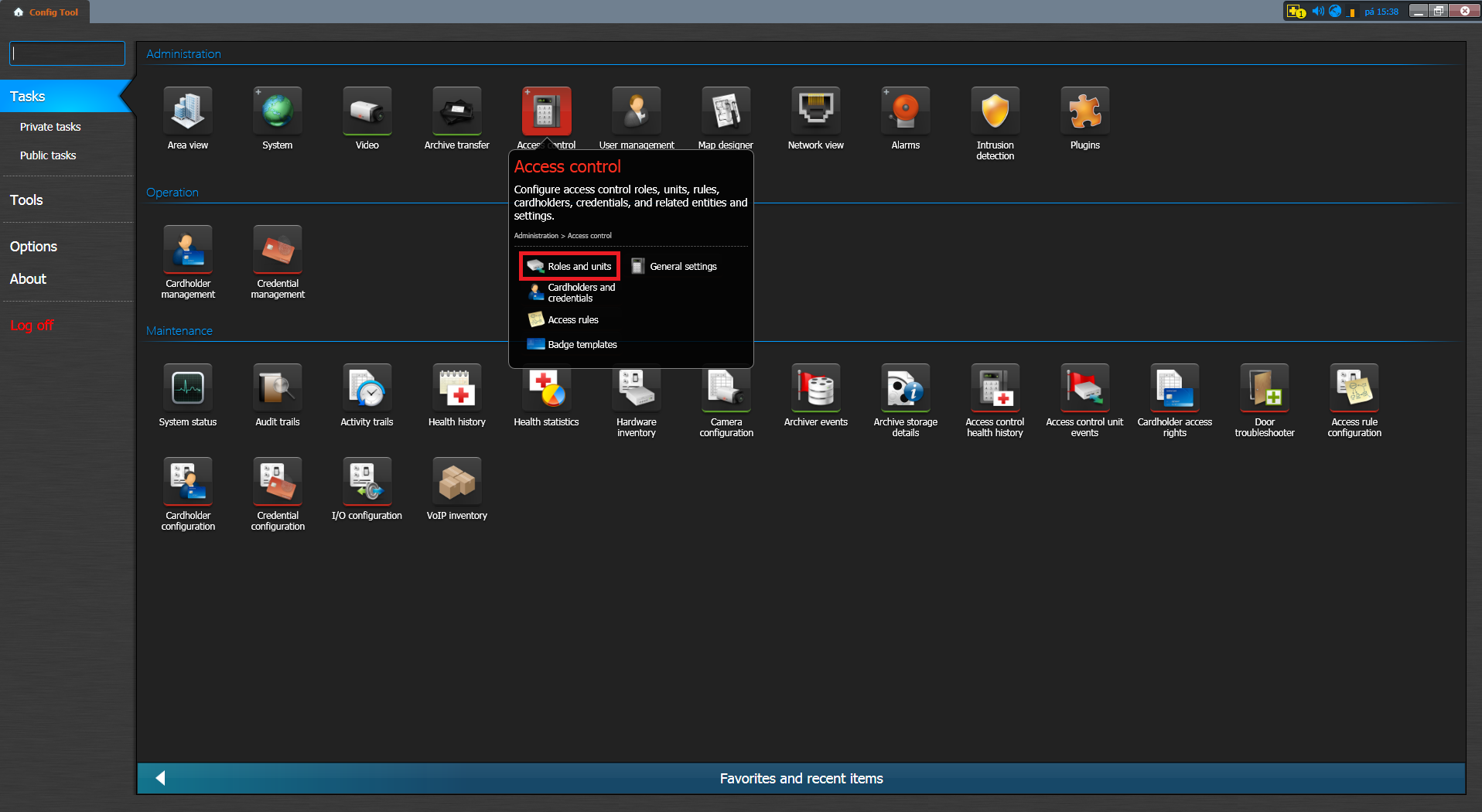The image size is (1482, 812).
Task: Click the Log off link
Action: 32,326
